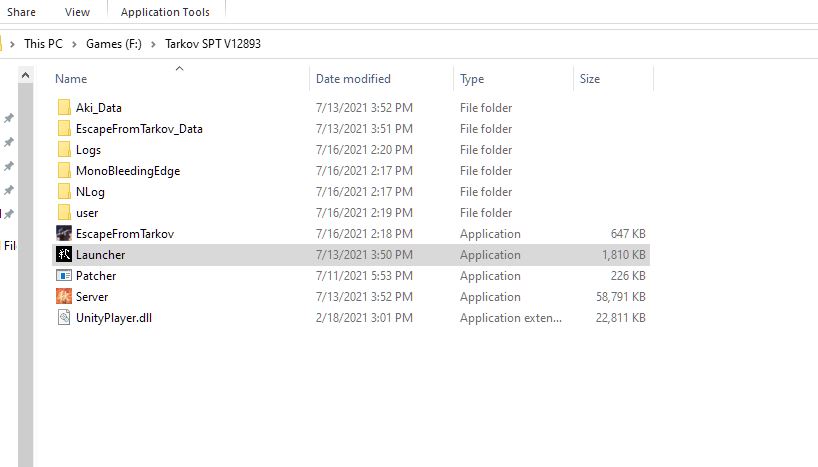Click 'Application exten...' type cell
The height and width of the screenshot is (467, 818).
511,318
